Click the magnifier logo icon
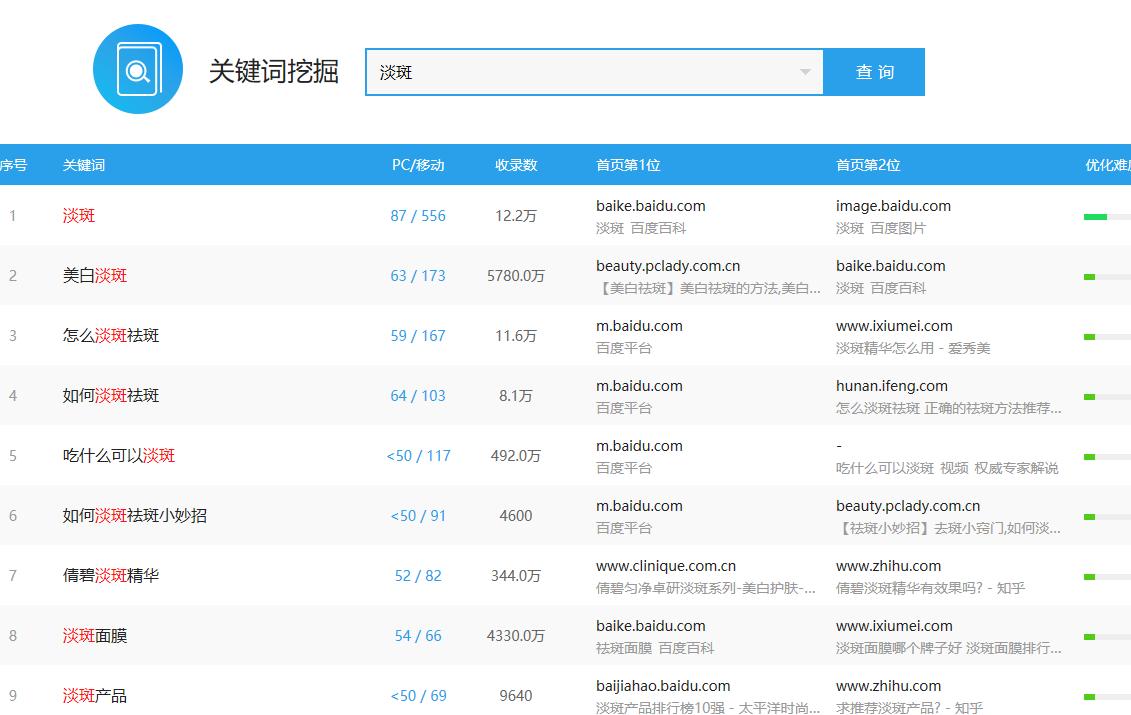This screenshot has width=1131, height=715. tap(138, 70)
